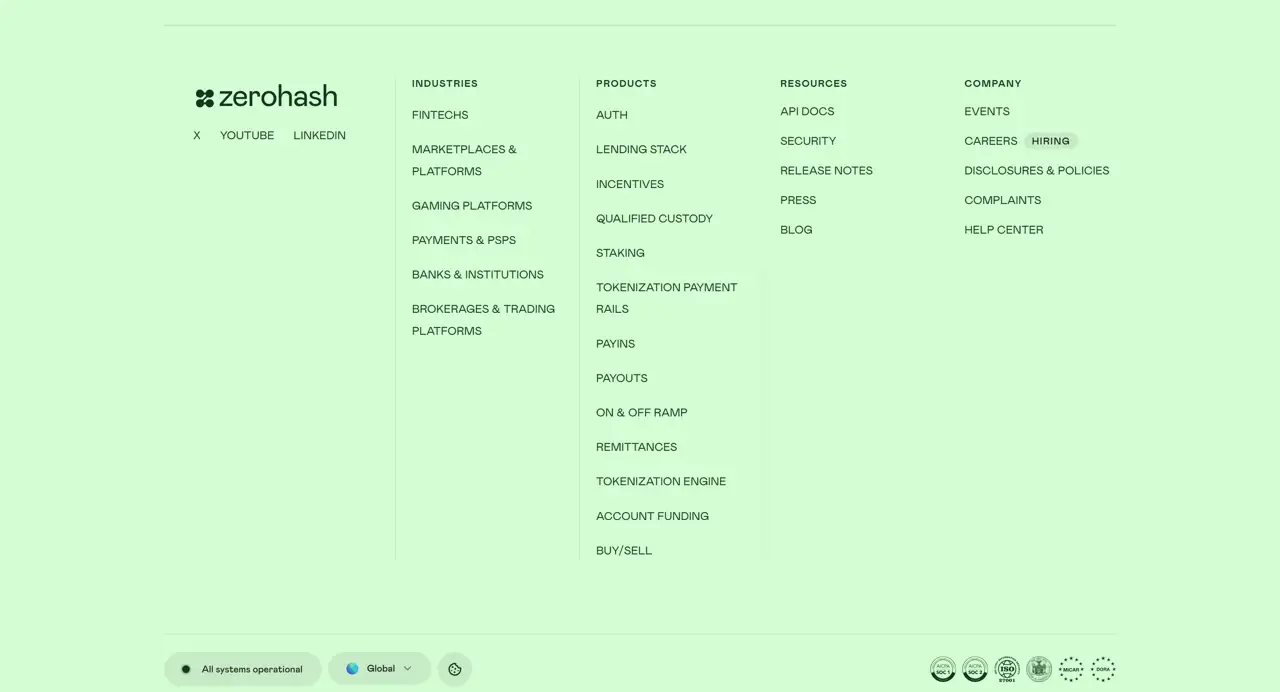Go to Lending Stack page
The image size is (1280, 692).
coord(641,149)
